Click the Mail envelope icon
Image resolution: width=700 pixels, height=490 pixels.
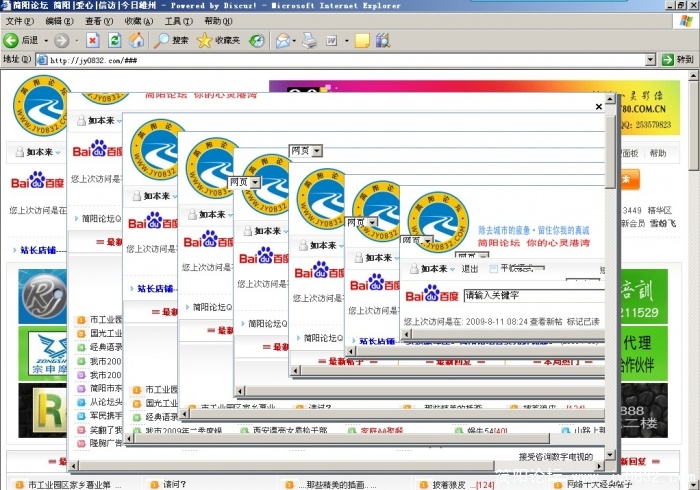pyautogui.click(x=282, y=41)
